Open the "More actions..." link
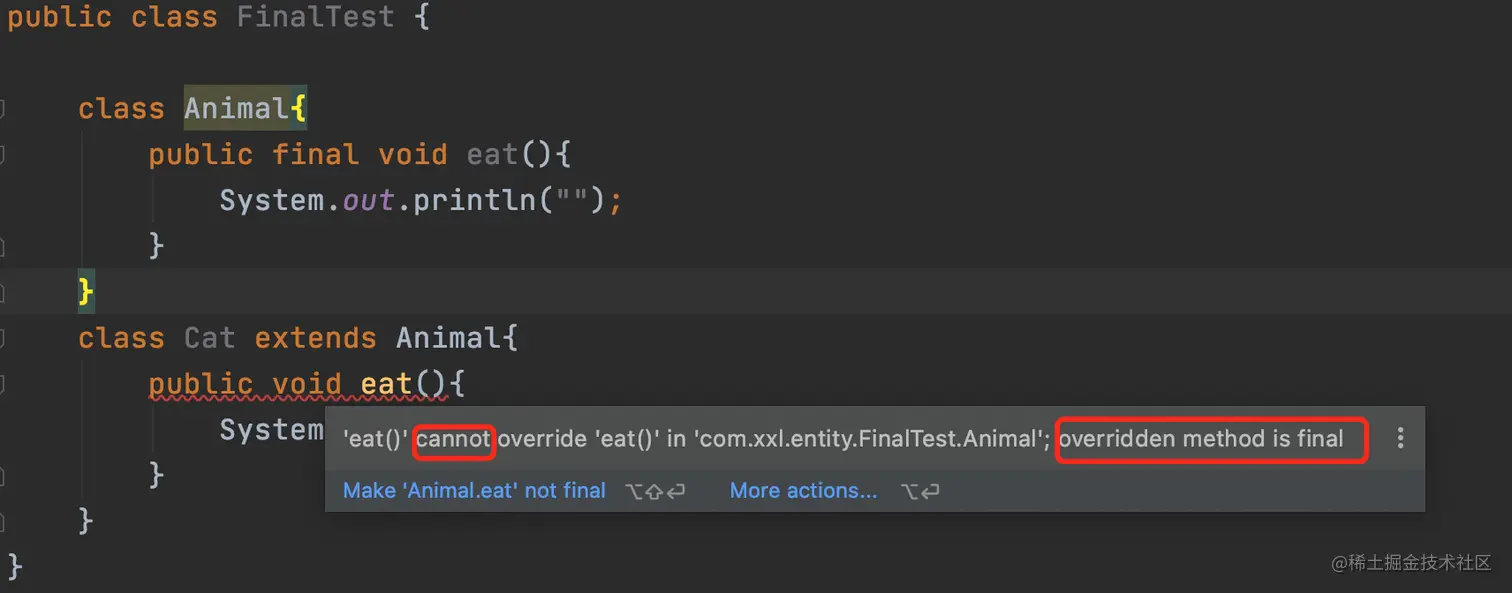Viewport: 1512px width, 593px height. click(x=803, y=490)
